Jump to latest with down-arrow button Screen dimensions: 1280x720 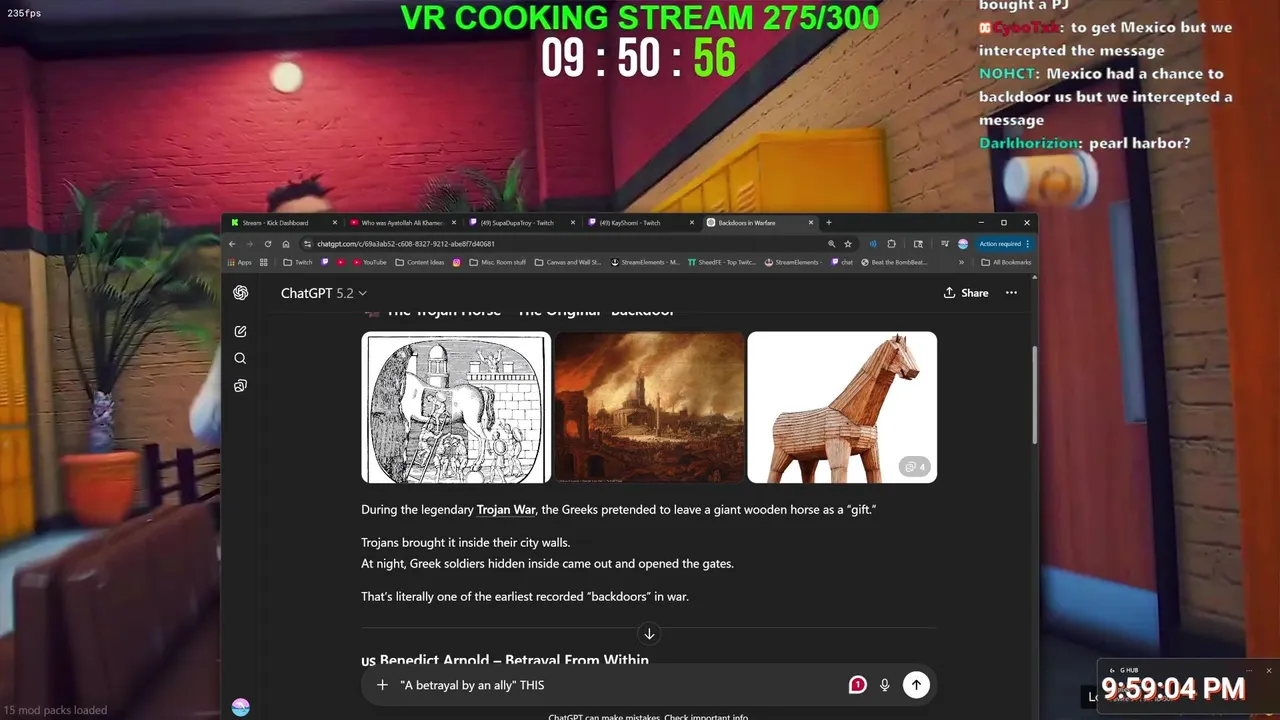pos(649,634)
